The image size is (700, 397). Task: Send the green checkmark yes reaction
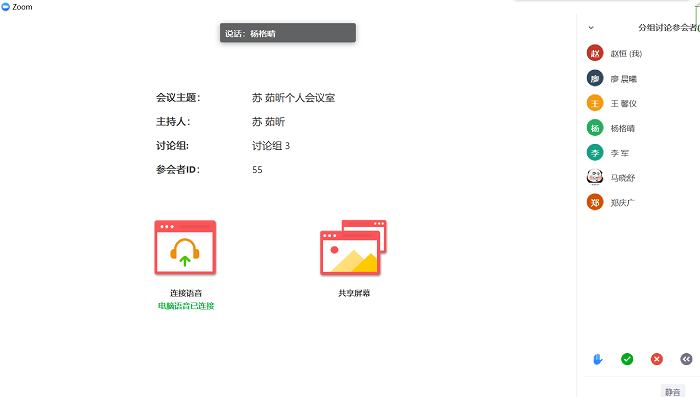tap(627, 359)
